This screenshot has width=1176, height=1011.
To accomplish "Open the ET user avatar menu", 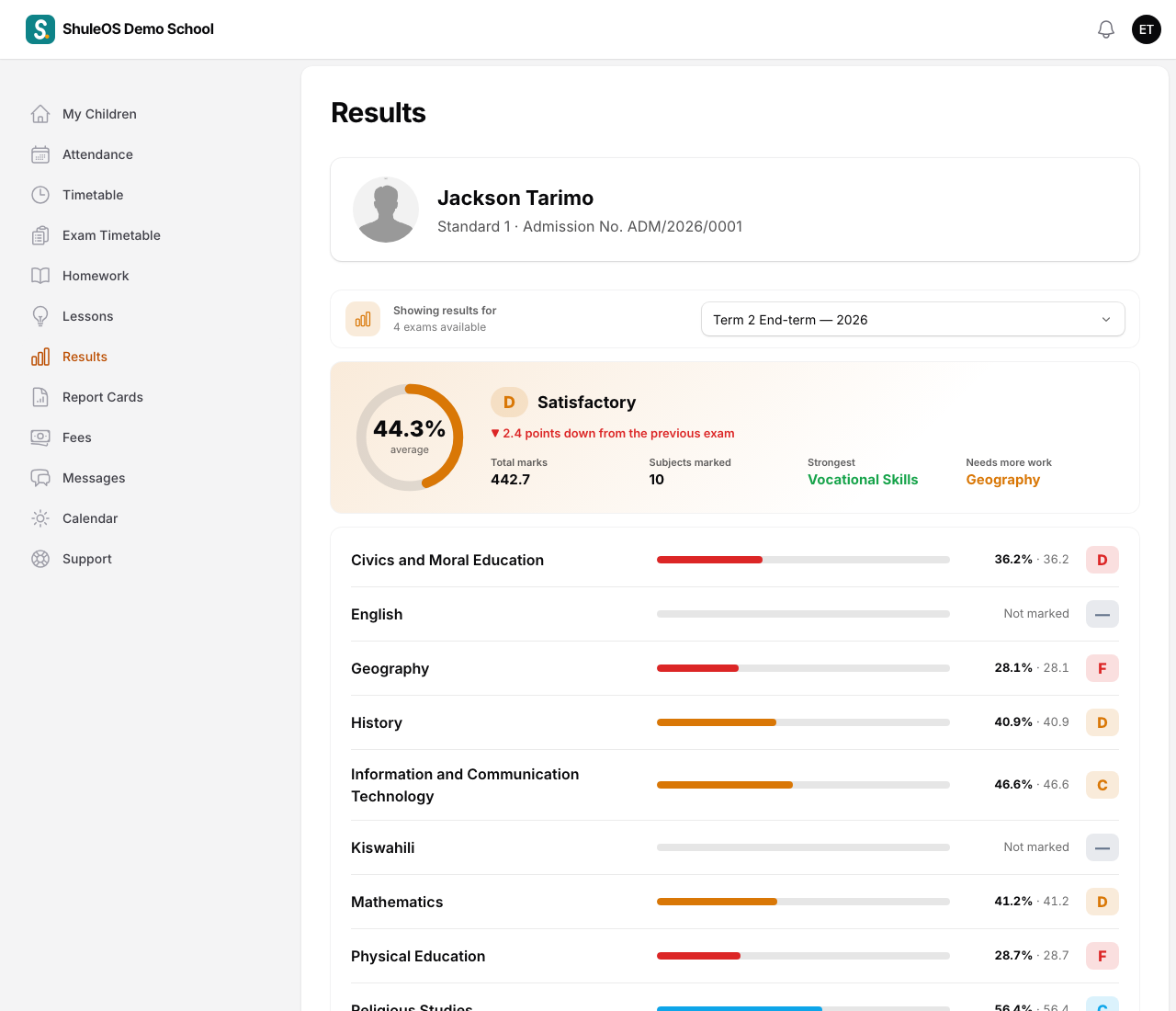I will coord(1147,29).
